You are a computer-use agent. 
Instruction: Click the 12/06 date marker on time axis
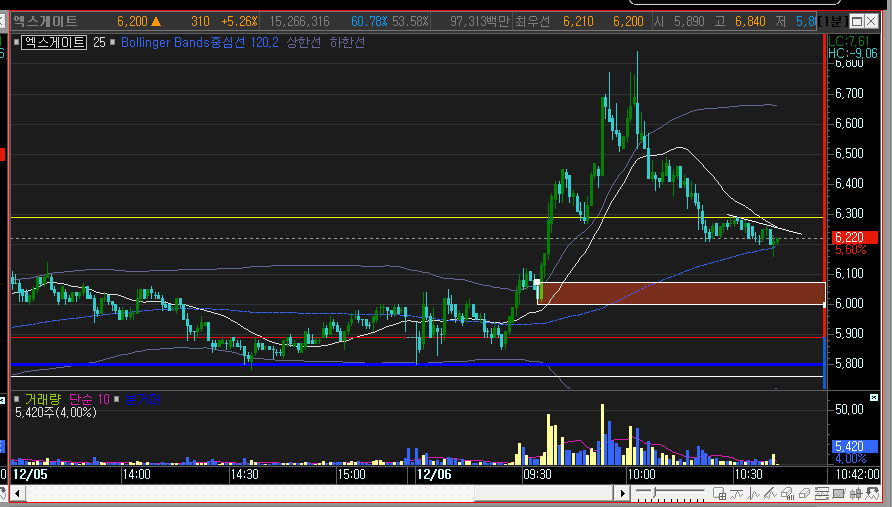(x=434, y=475)
